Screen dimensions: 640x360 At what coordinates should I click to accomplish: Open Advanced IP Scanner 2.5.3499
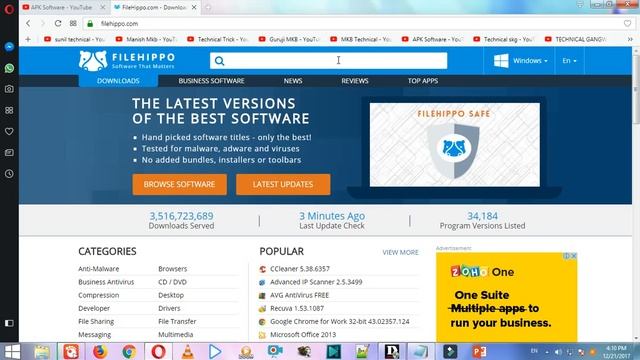tap(316, 282)
